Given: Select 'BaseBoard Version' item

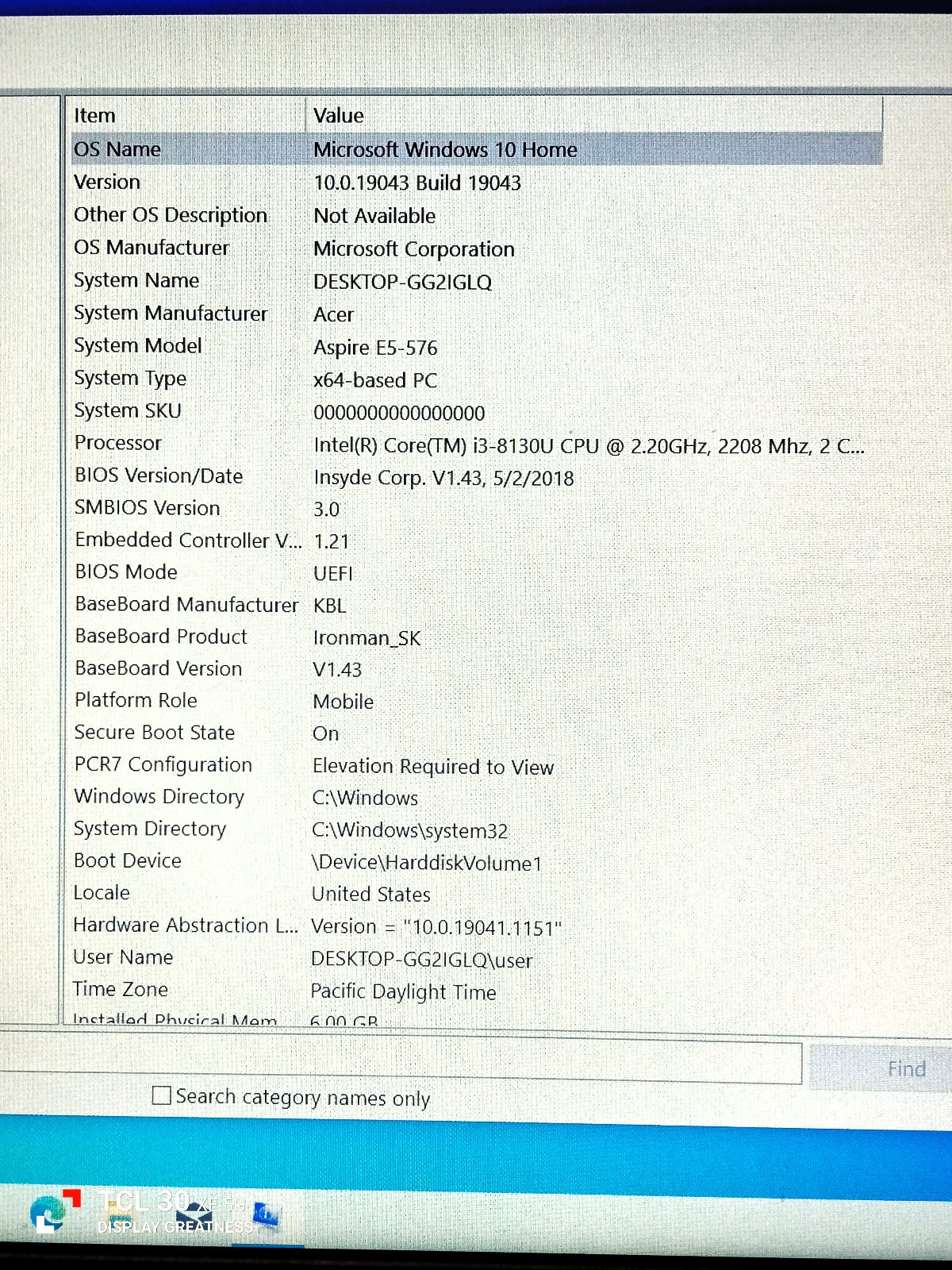Looking at the screenshot, I should (x=159, y=668).
